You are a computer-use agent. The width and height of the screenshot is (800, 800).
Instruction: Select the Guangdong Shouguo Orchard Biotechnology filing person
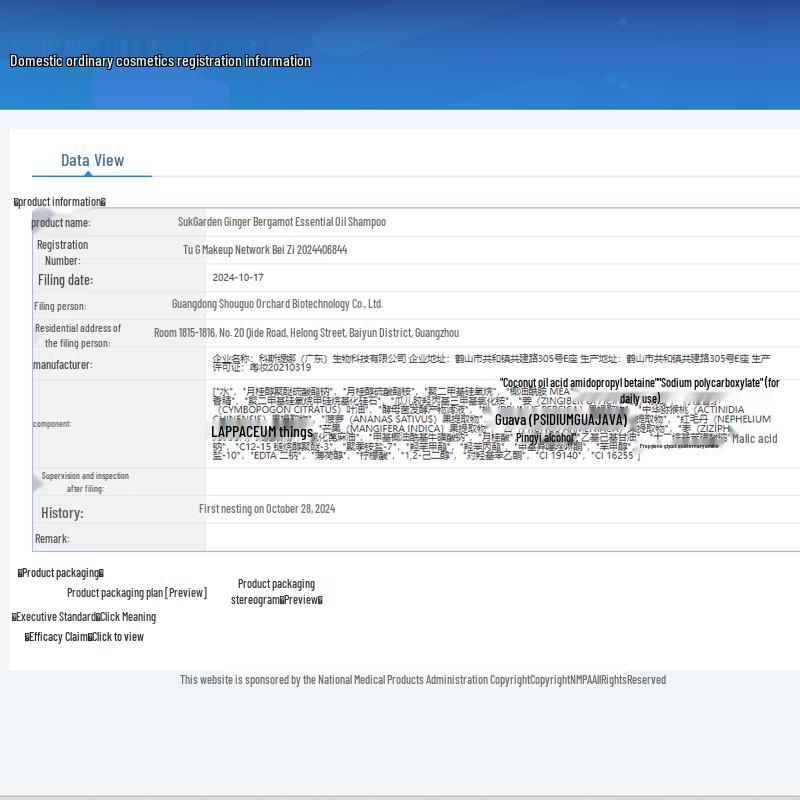pos(277,304)
